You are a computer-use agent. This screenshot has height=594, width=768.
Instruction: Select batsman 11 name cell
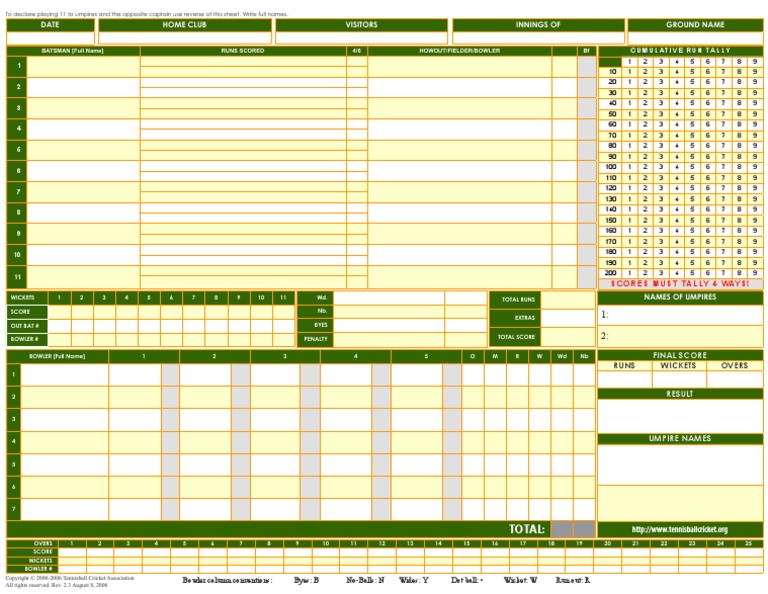83,277
